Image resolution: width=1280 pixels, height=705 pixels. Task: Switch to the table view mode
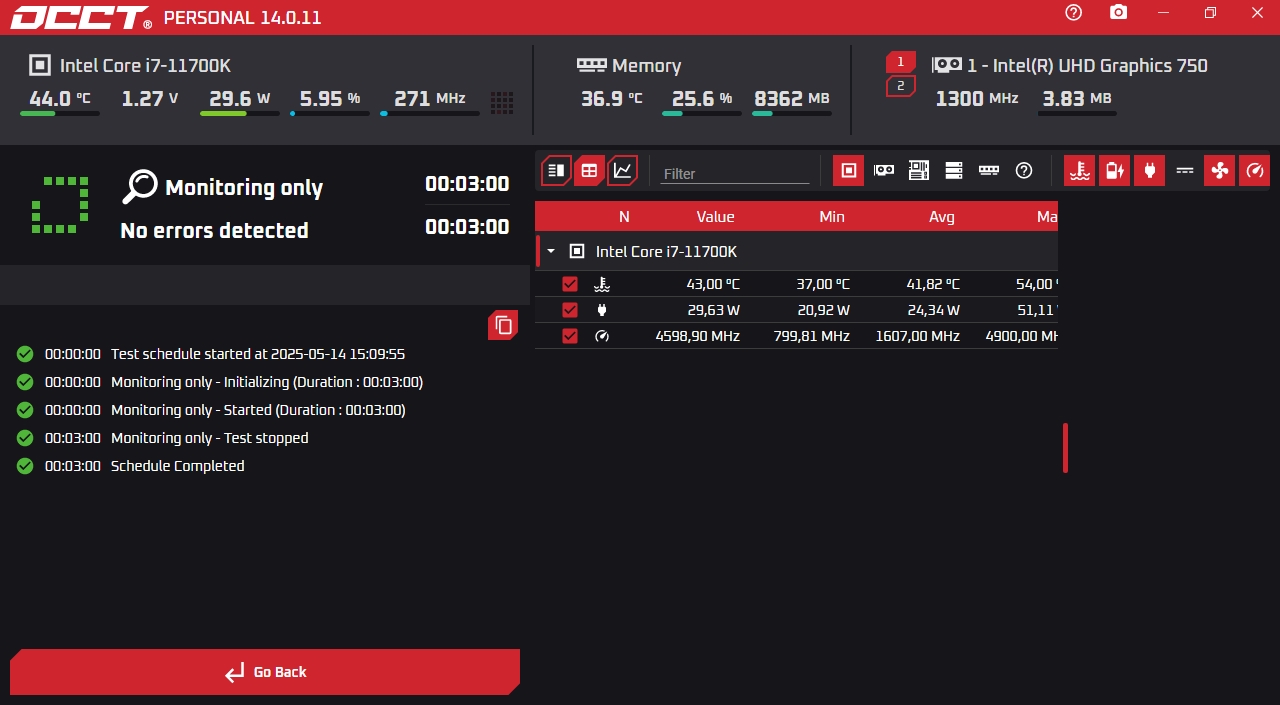(590, 171)
